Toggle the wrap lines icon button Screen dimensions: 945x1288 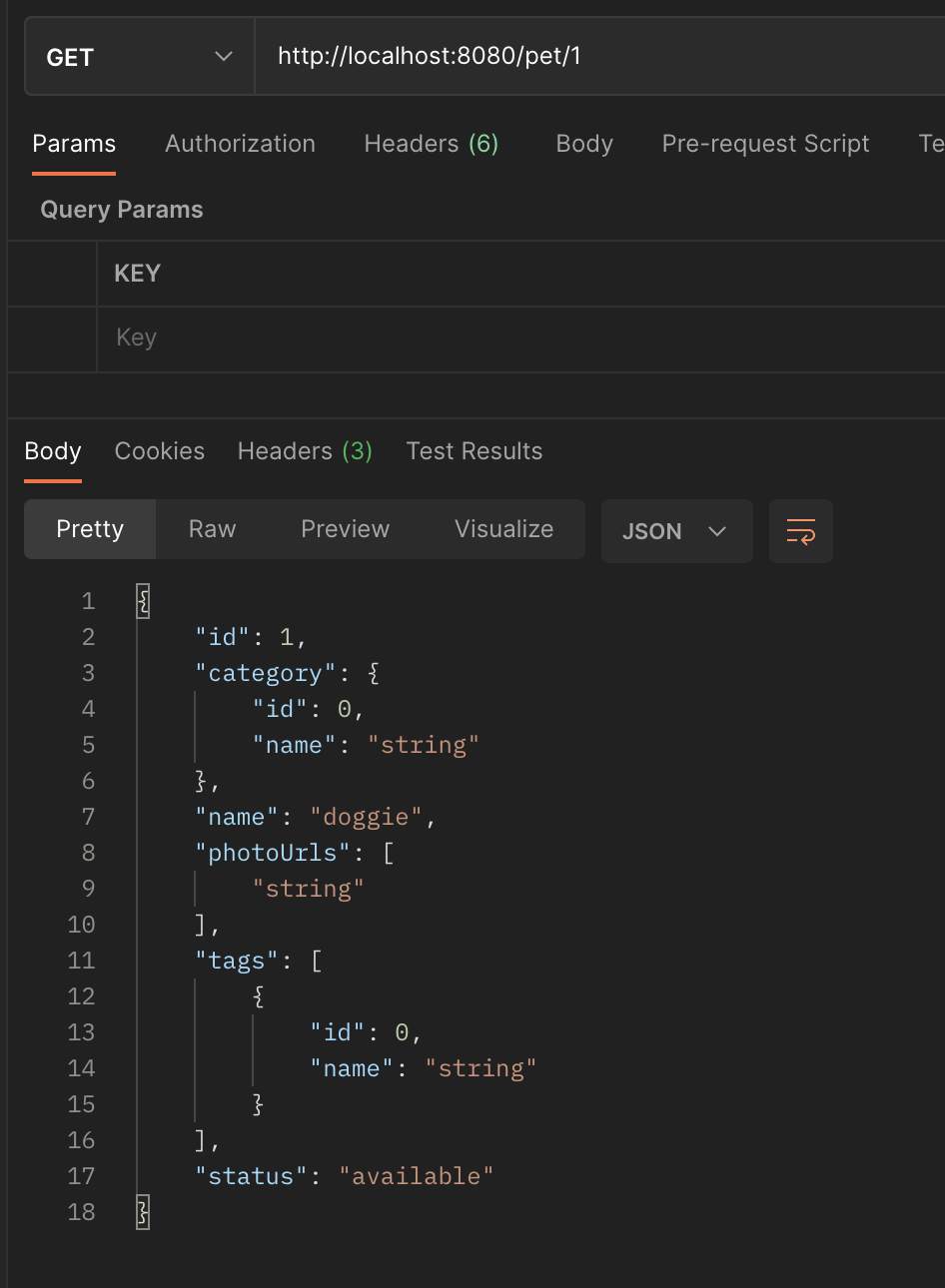[800, 531]
